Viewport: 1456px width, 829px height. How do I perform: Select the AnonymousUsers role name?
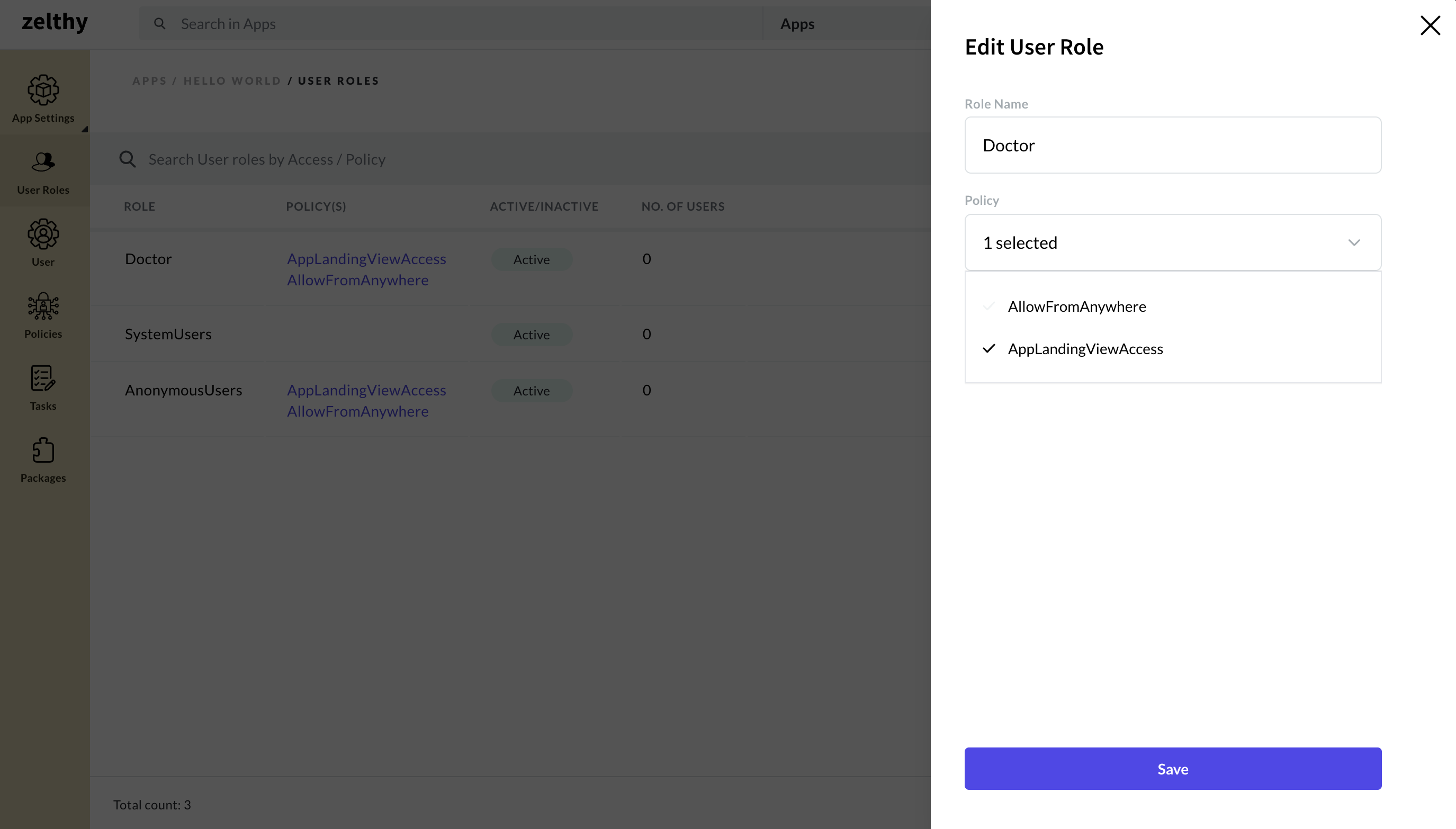[x=183, y=390]
